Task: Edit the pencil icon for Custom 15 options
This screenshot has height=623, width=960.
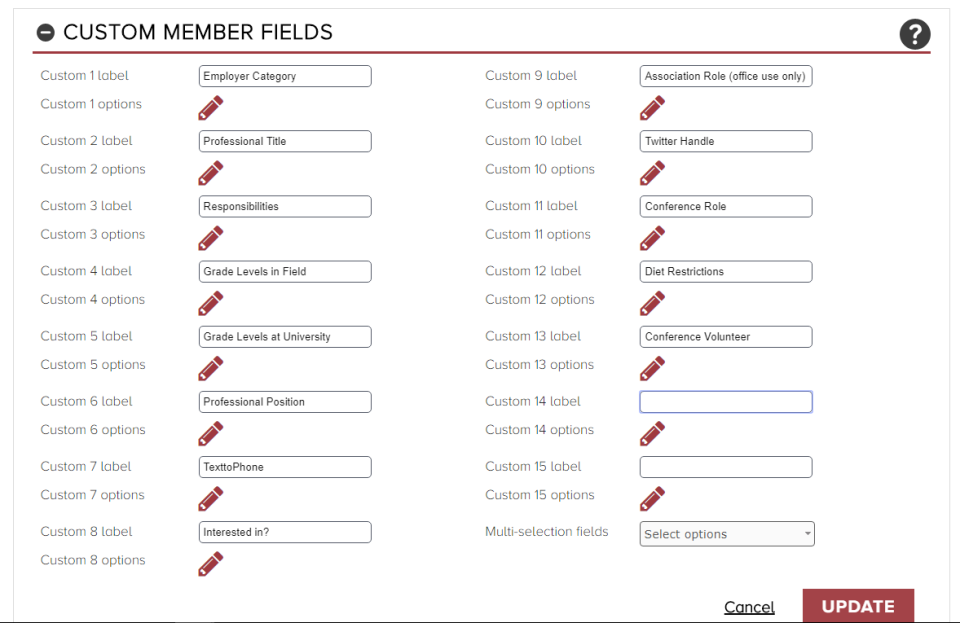Action: click(651, 498)
